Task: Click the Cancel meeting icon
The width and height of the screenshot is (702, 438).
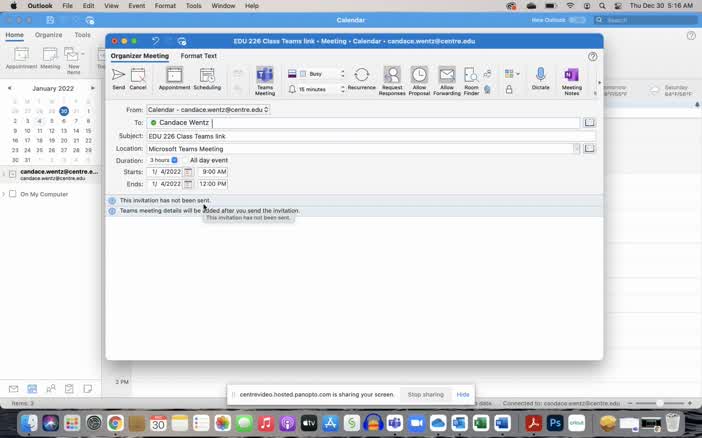Action: (138, 79)
